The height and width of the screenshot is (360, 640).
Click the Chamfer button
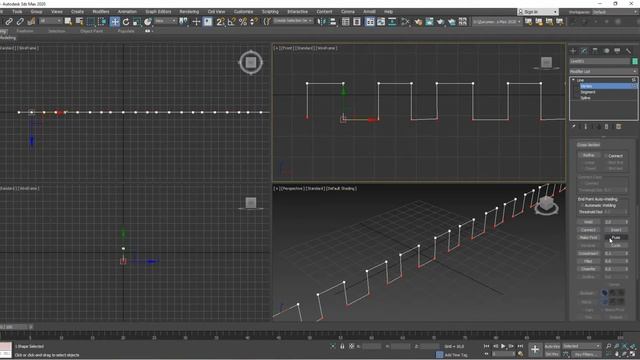(588, 269)
